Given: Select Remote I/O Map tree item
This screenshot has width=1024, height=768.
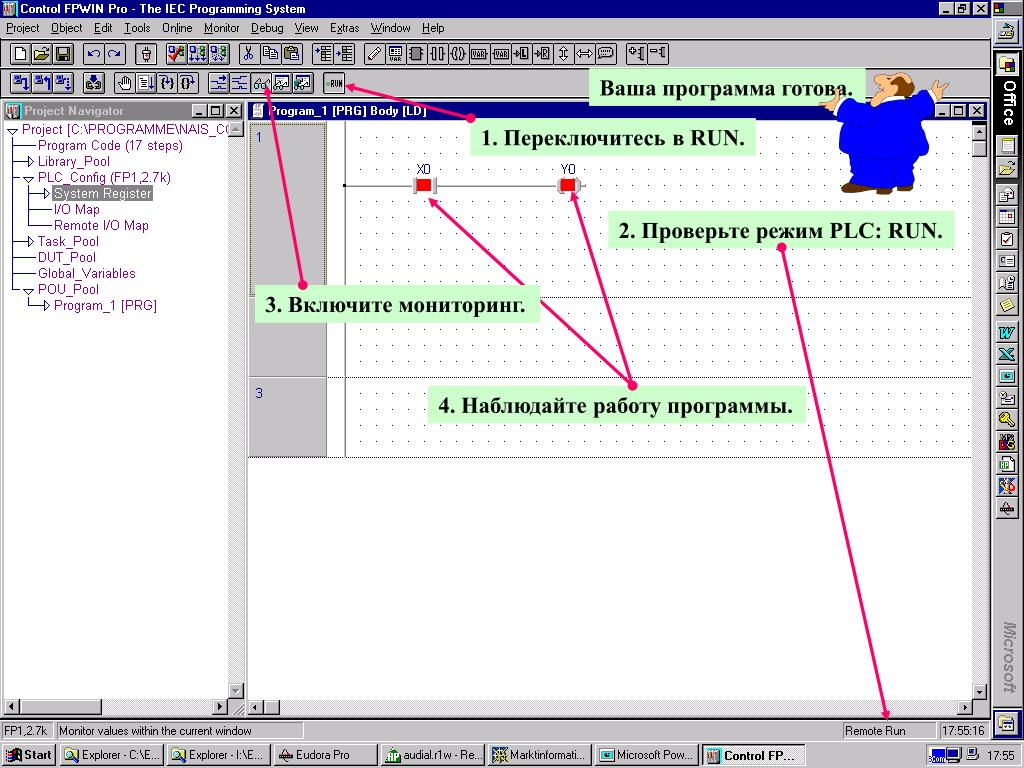Looking at the screenshot, I should 101,225.
